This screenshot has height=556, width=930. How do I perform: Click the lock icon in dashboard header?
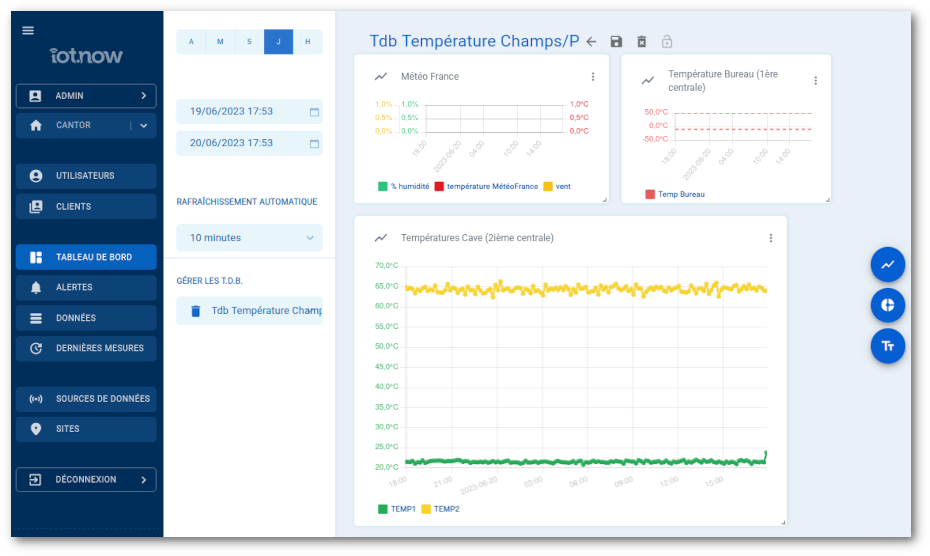pyautogui.click(x=667, y=41)
